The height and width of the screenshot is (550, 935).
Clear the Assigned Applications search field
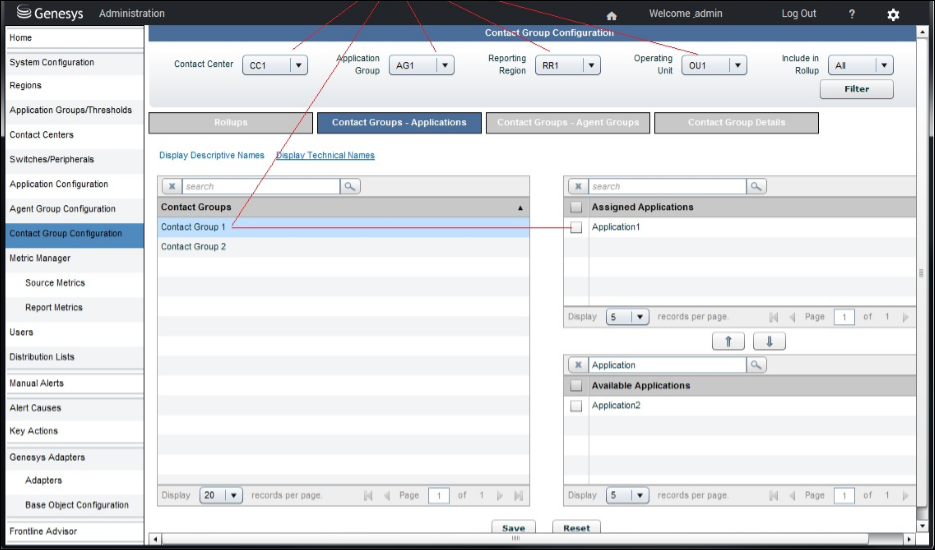[578, 187]
